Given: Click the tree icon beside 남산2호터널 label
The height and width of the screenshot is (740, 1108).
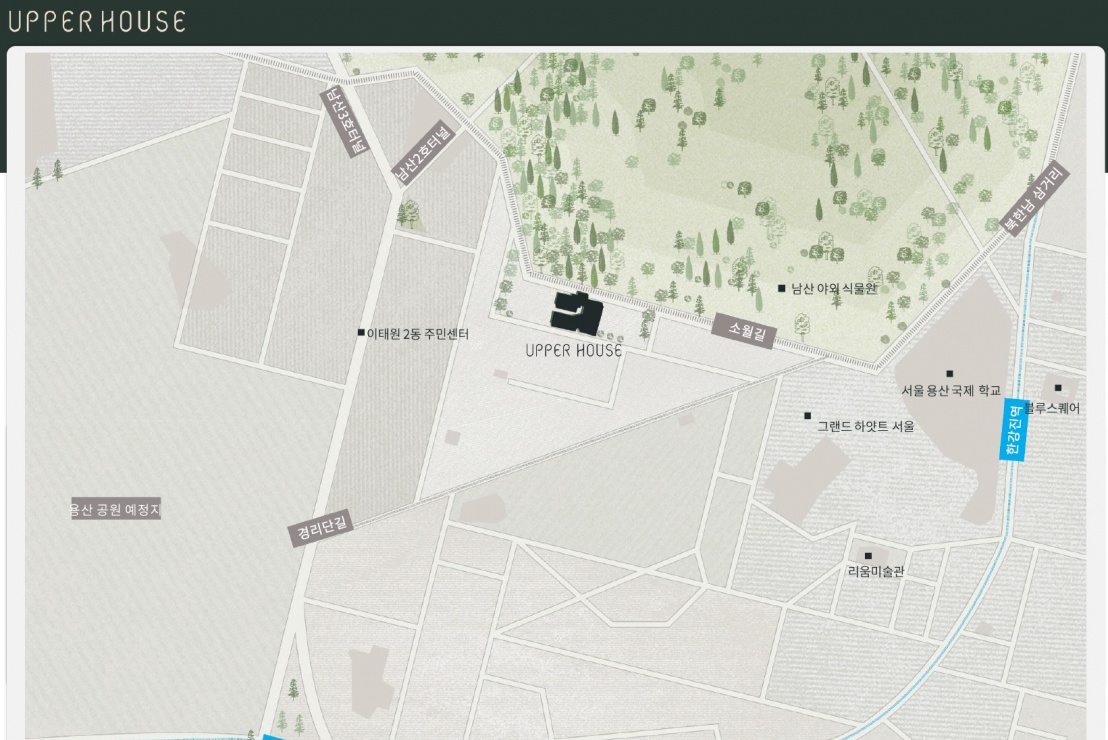Looking at the screenshot, I should click(x=409, y=213).
